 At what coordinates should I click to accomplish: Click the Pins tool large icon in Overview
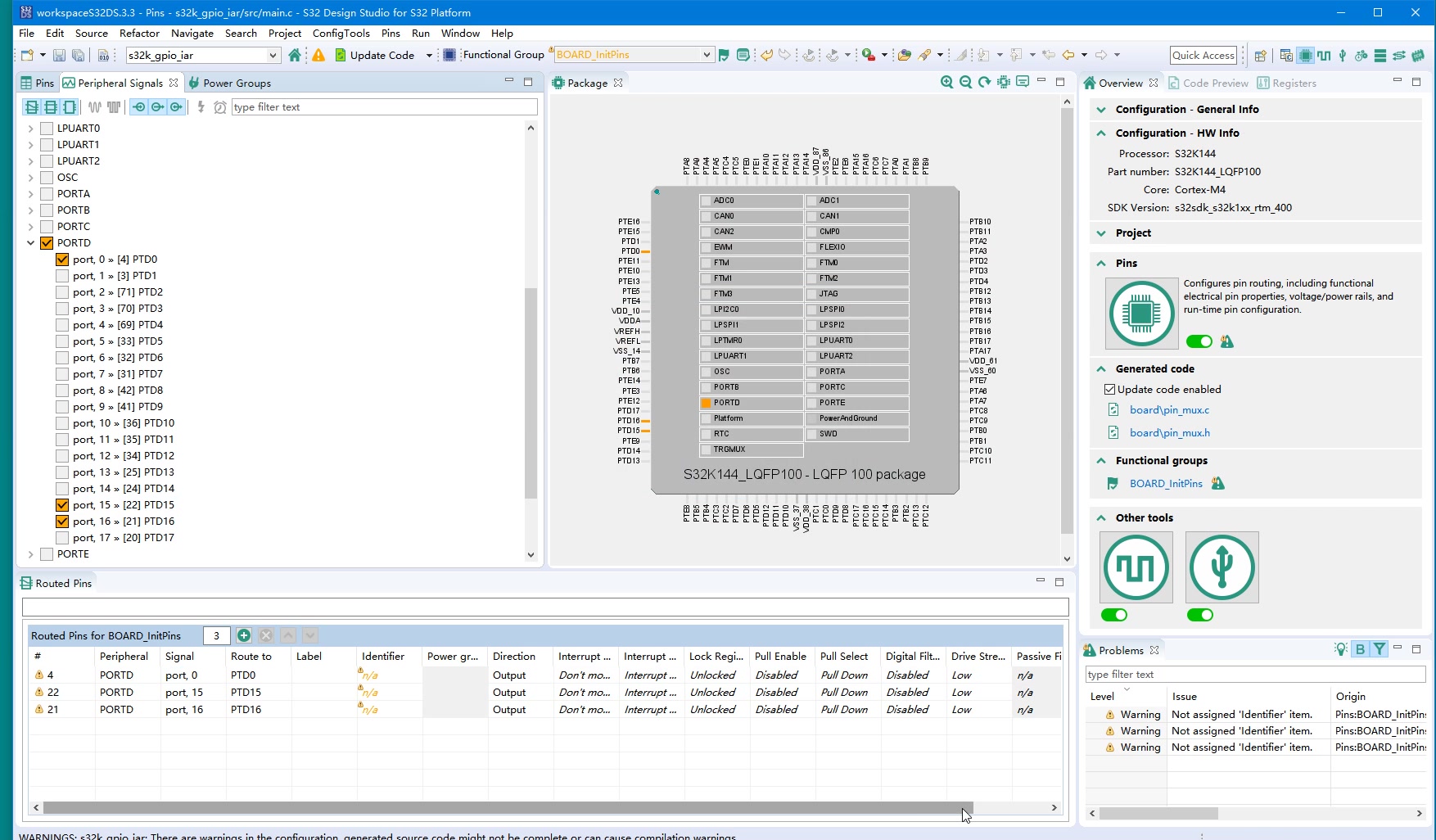1141,314
